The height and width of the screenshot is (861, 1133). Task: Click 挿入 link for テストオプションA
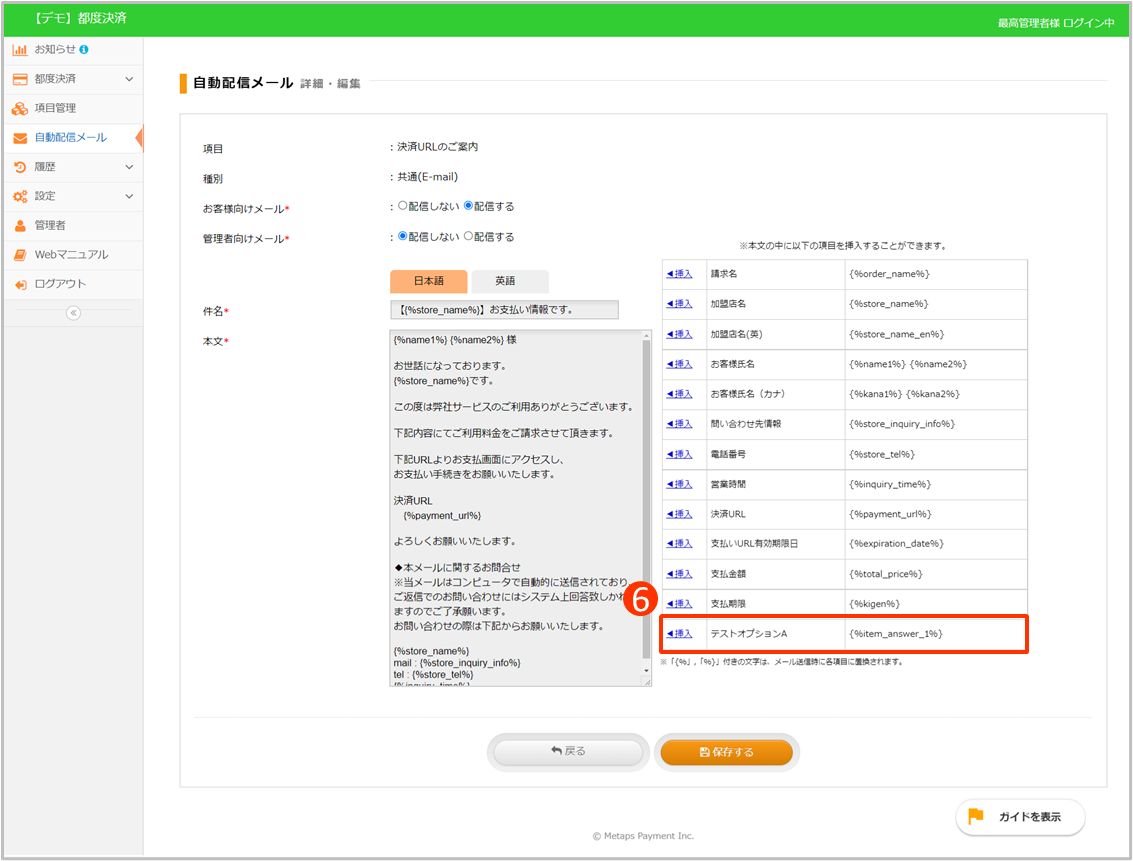point(680,634)
